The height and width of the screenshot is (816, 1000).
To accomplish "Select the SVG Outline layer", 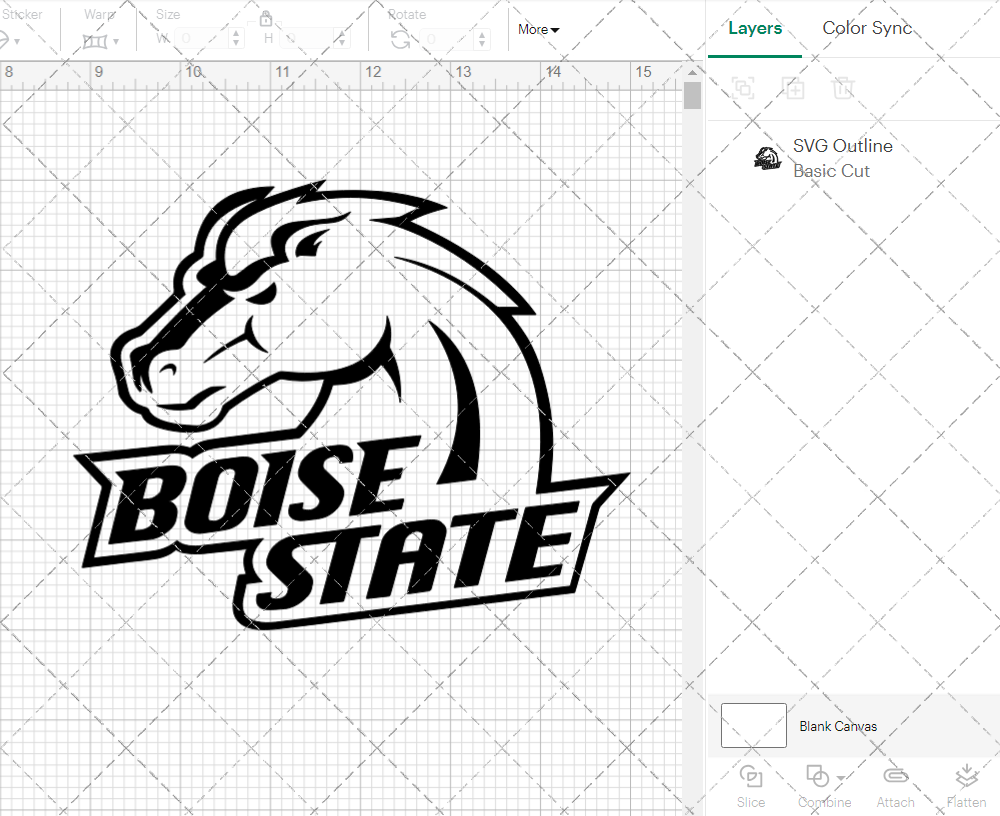I will tap(843, 146).
